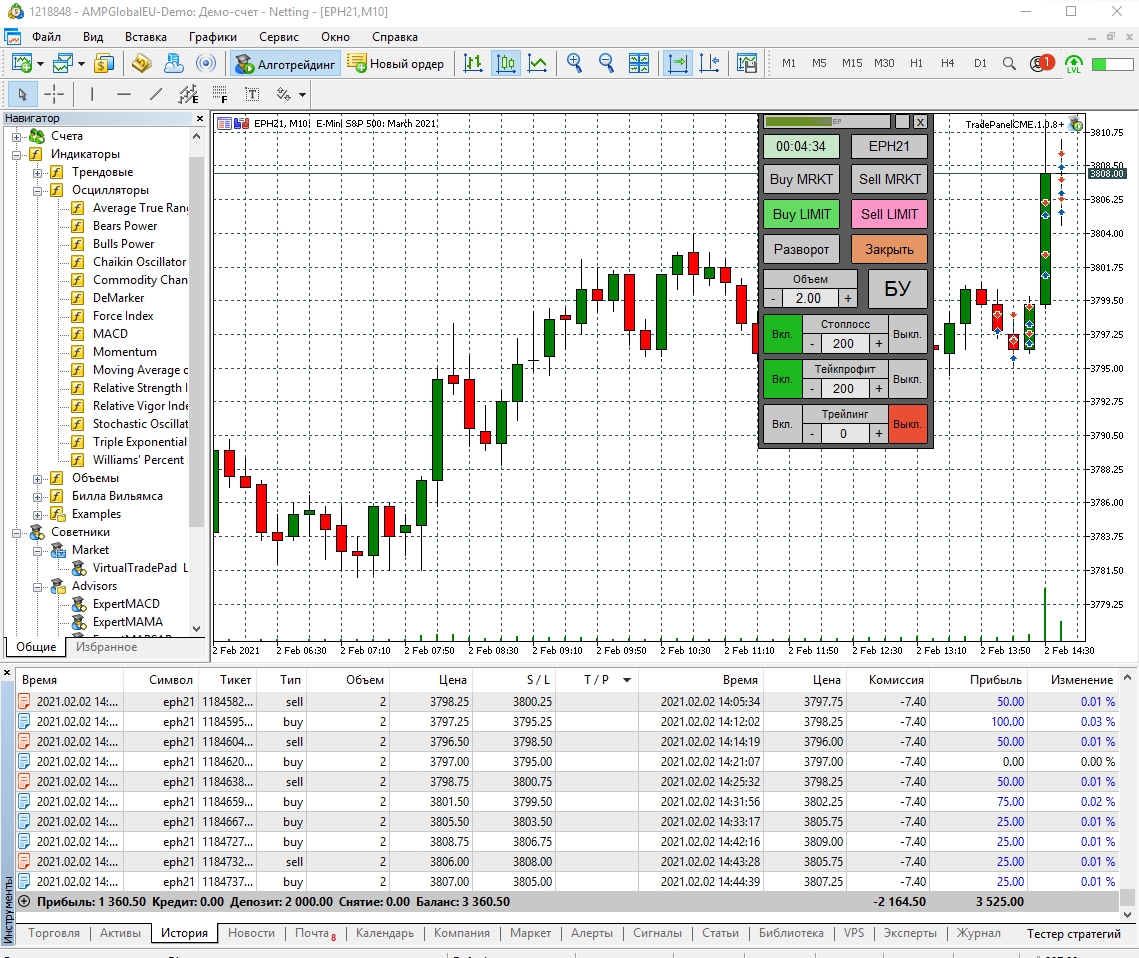Viewport: 1139px width, 958px height.
Task: Enable Стоплосс with green Вкл. button
Action: click(782, 334)
